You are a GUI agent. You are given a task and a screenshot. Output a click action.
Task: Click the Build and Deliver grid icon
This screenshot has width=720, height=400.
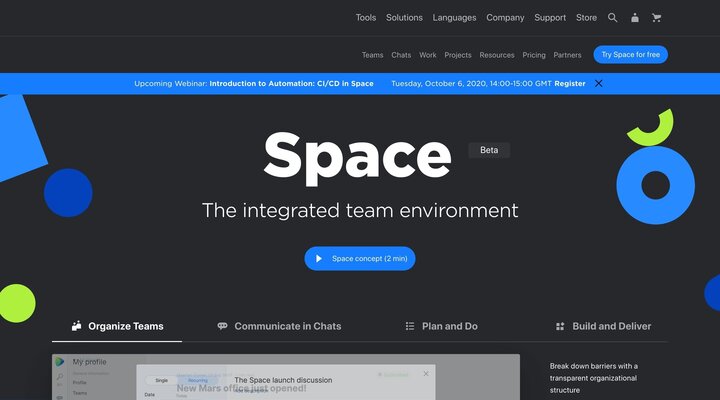coord(560,326)
